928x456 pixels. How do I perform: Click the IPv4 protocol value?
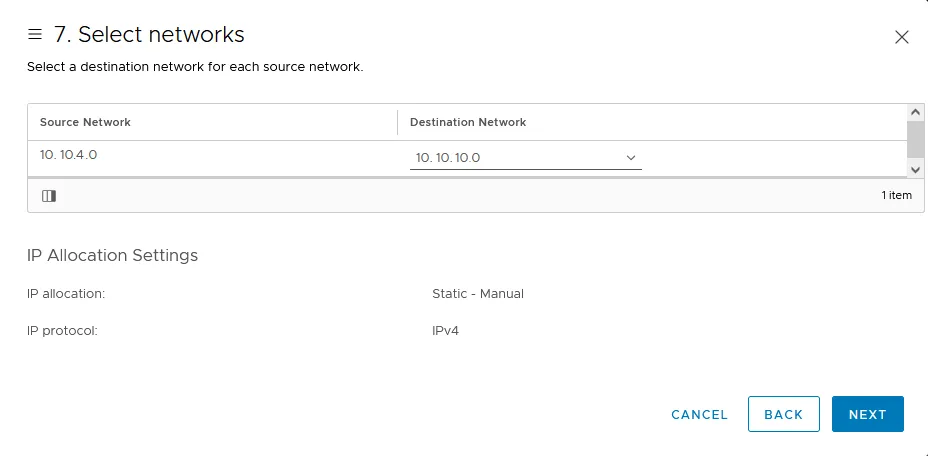pyautogui.click(x=445, y=330)
